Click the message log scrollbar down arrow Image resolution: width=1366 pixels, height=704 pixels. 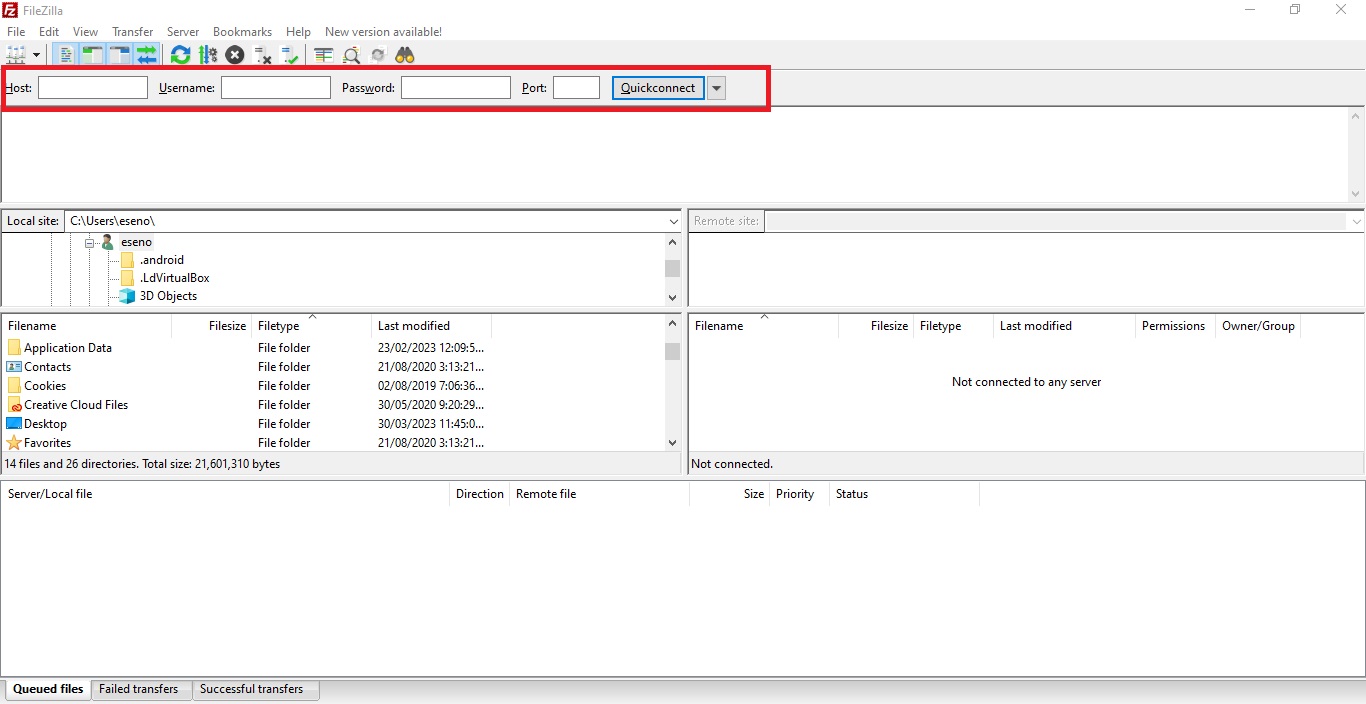coord(1356,194)
